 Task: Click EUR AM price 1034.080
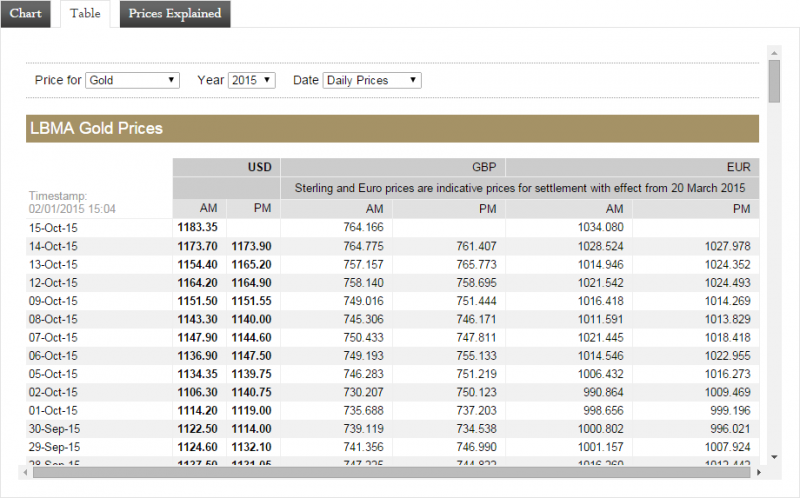point(601,228)
